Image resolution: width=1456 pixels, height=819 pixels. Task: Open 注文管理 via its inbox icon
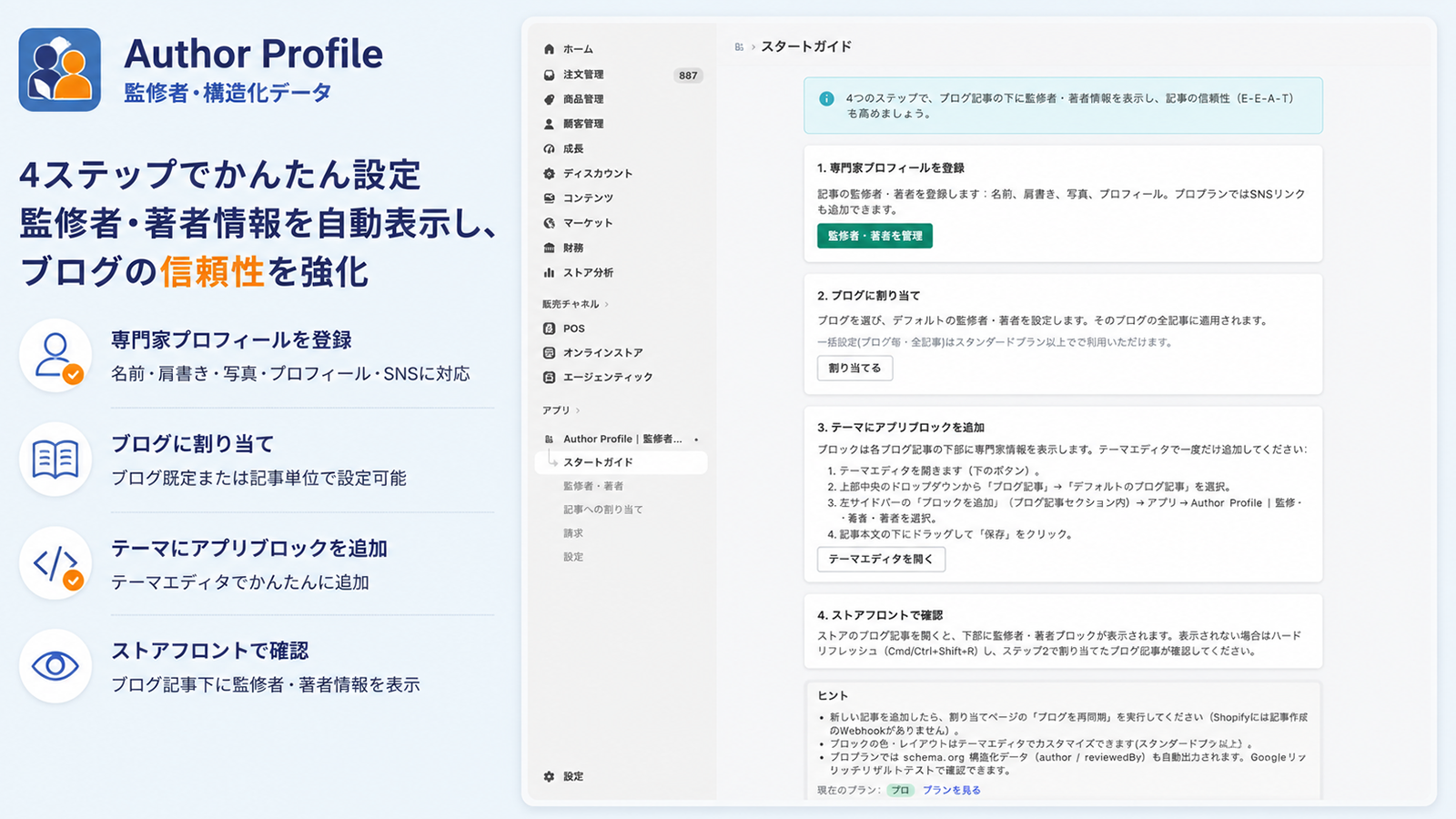[x=549, y=75]
